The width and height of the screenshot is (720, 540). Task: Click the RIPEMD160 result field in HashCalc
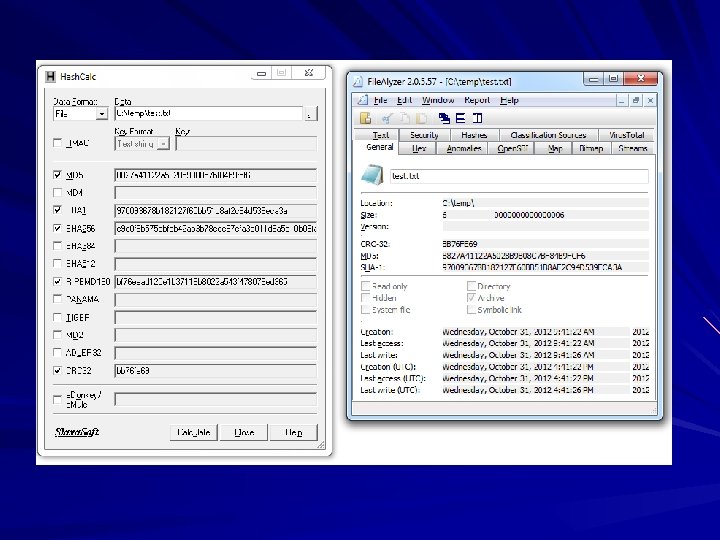[215, 281]
